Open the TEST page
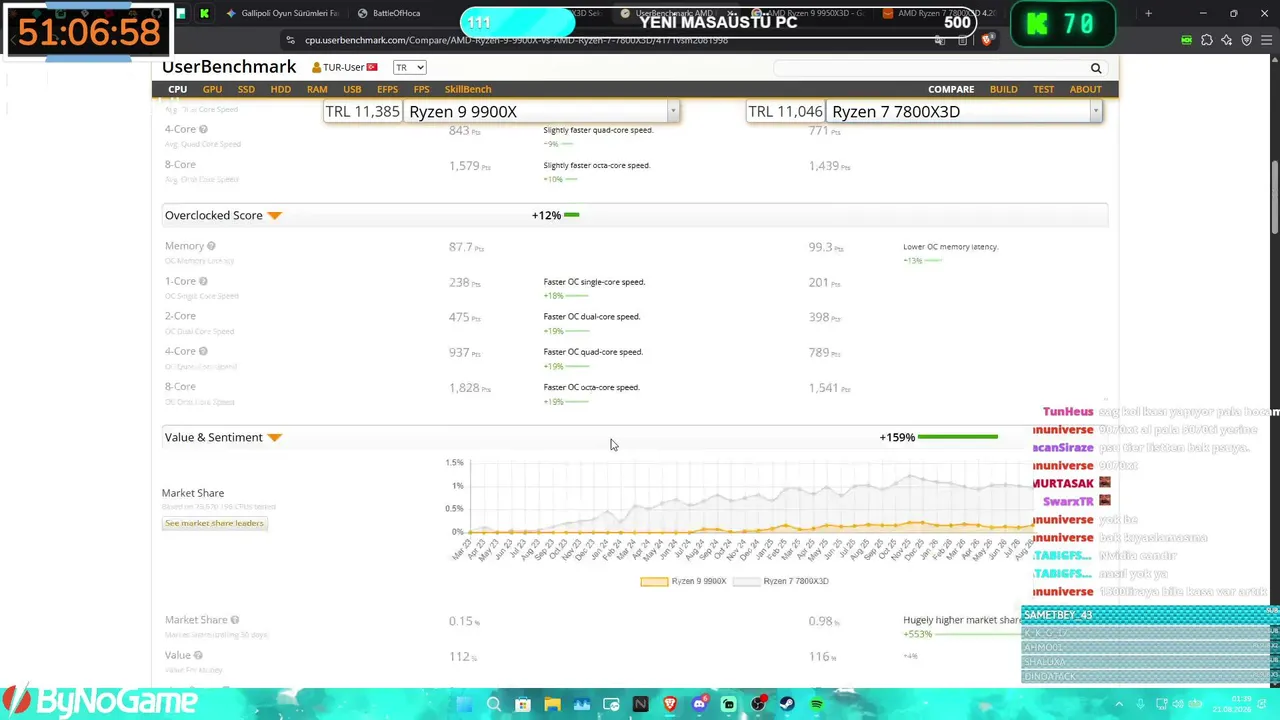The width and height of the screenshot is (1280, 720). click(1043, 89)
